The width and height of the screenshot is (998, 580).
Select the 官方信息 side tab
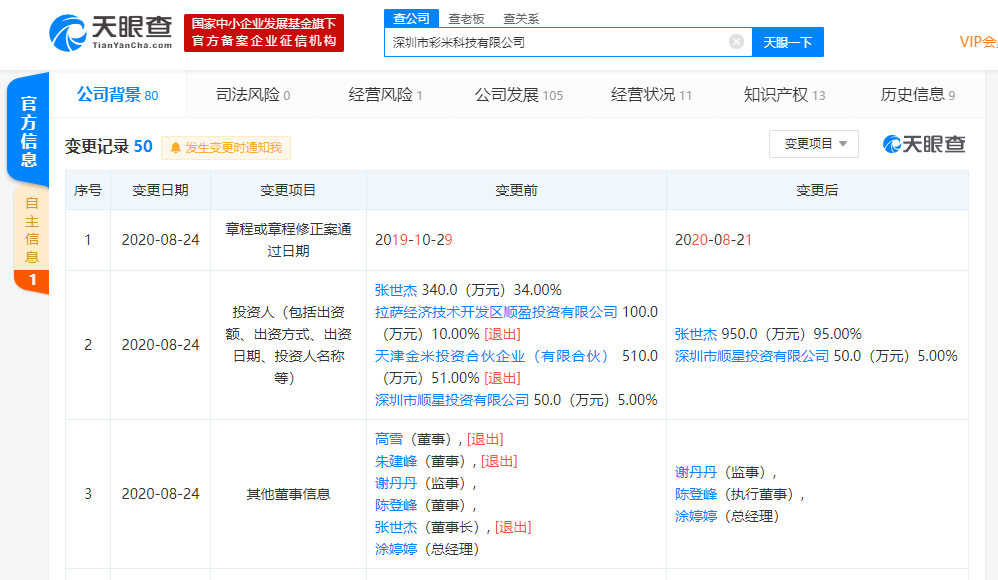[x=29, y=131]
